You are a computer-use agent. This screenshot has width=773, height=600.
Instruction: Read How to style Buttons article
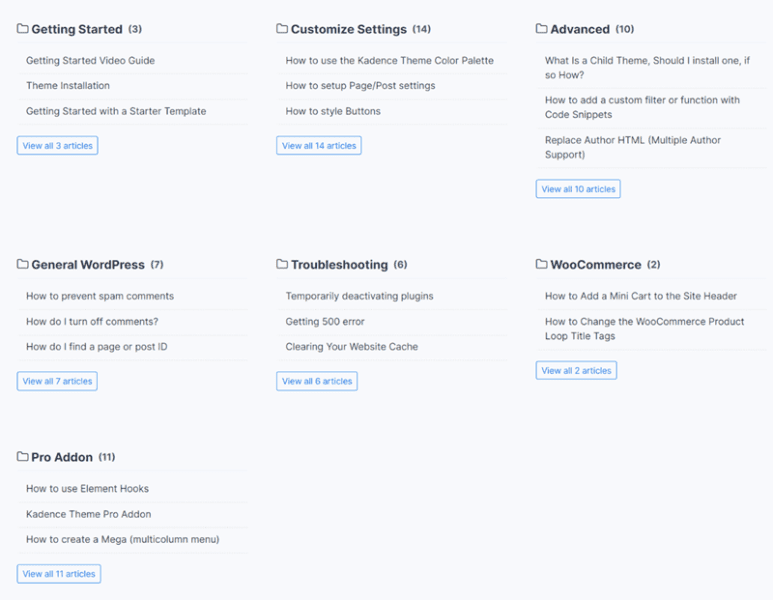coord(333,111)
